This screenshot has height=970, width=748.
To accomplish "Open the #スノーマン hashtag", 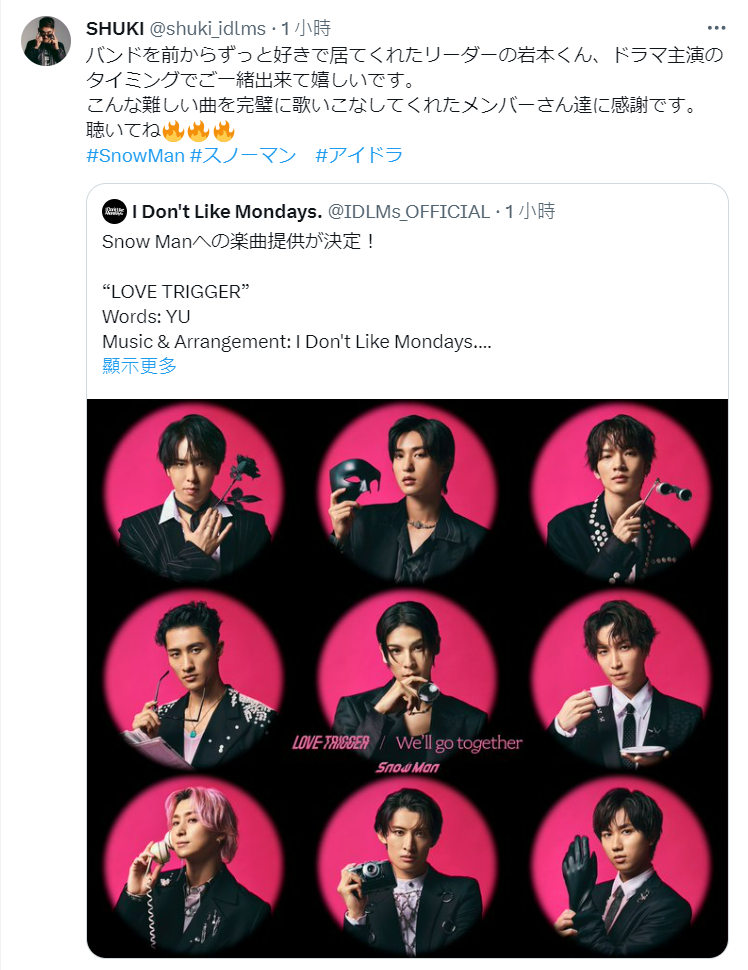I will click(243, 155).
